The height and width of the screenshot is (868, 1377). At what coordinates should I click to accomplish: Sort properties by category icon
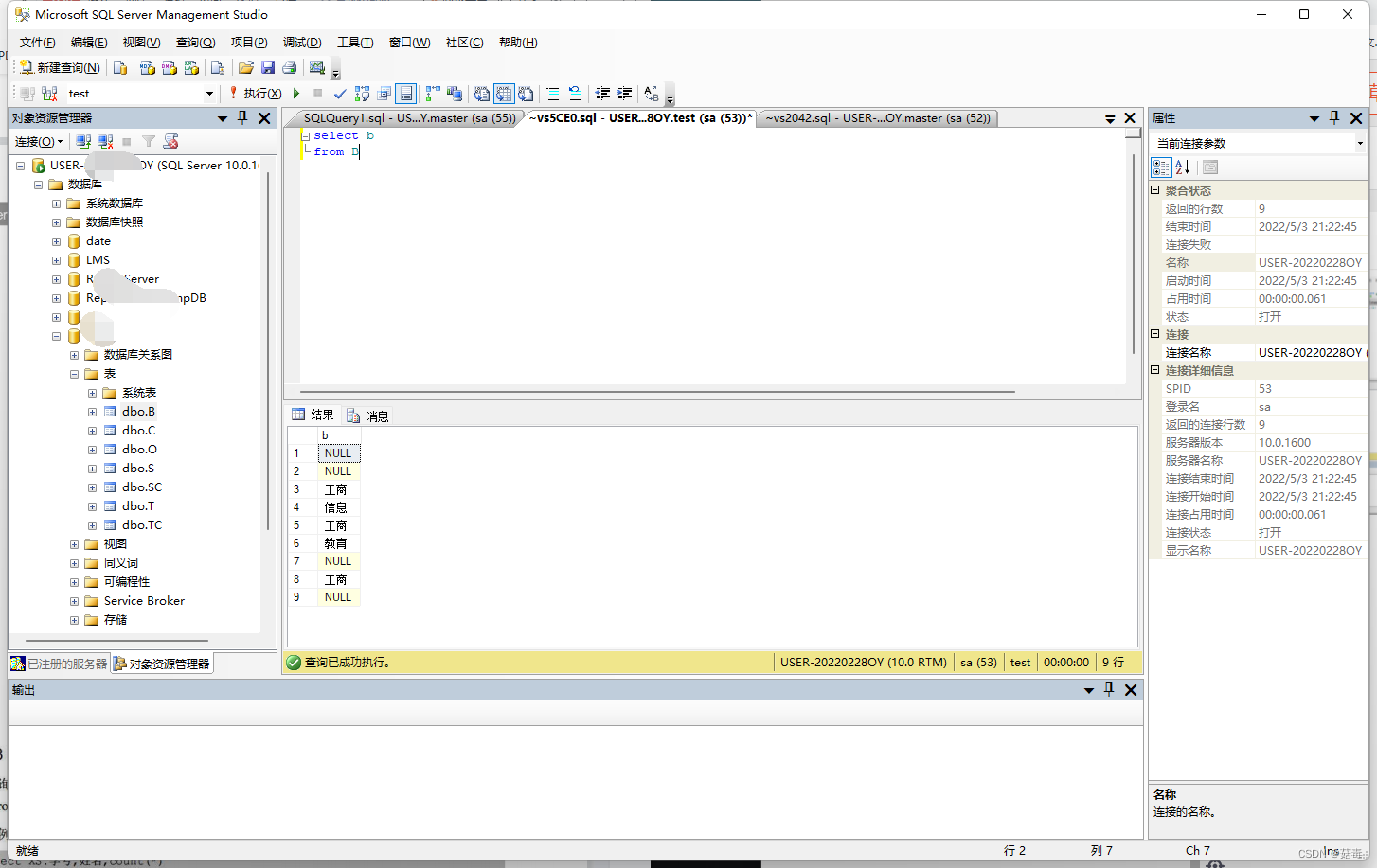(x=1161, y=168)
